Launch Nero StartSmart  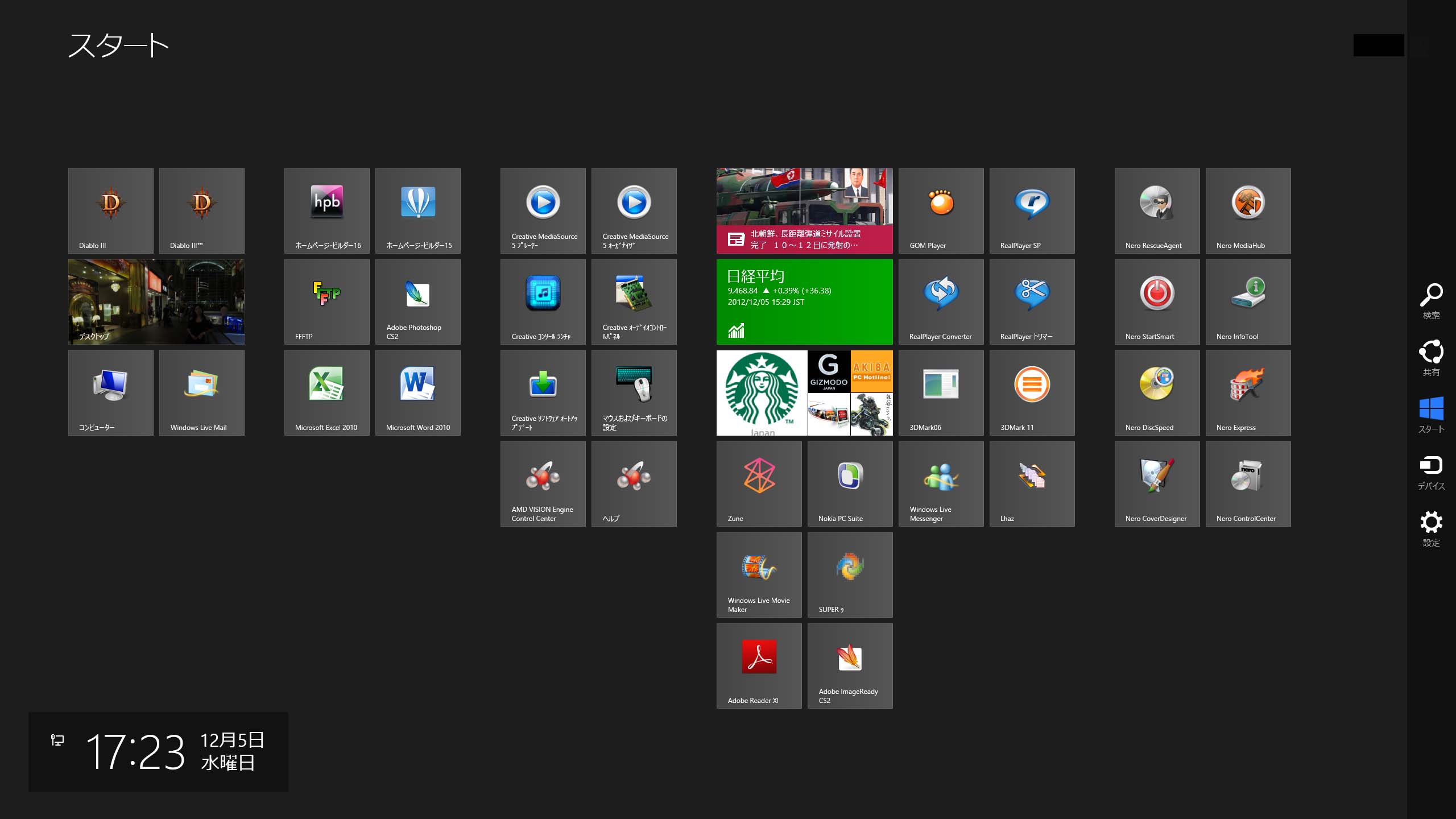(1157, 302)
